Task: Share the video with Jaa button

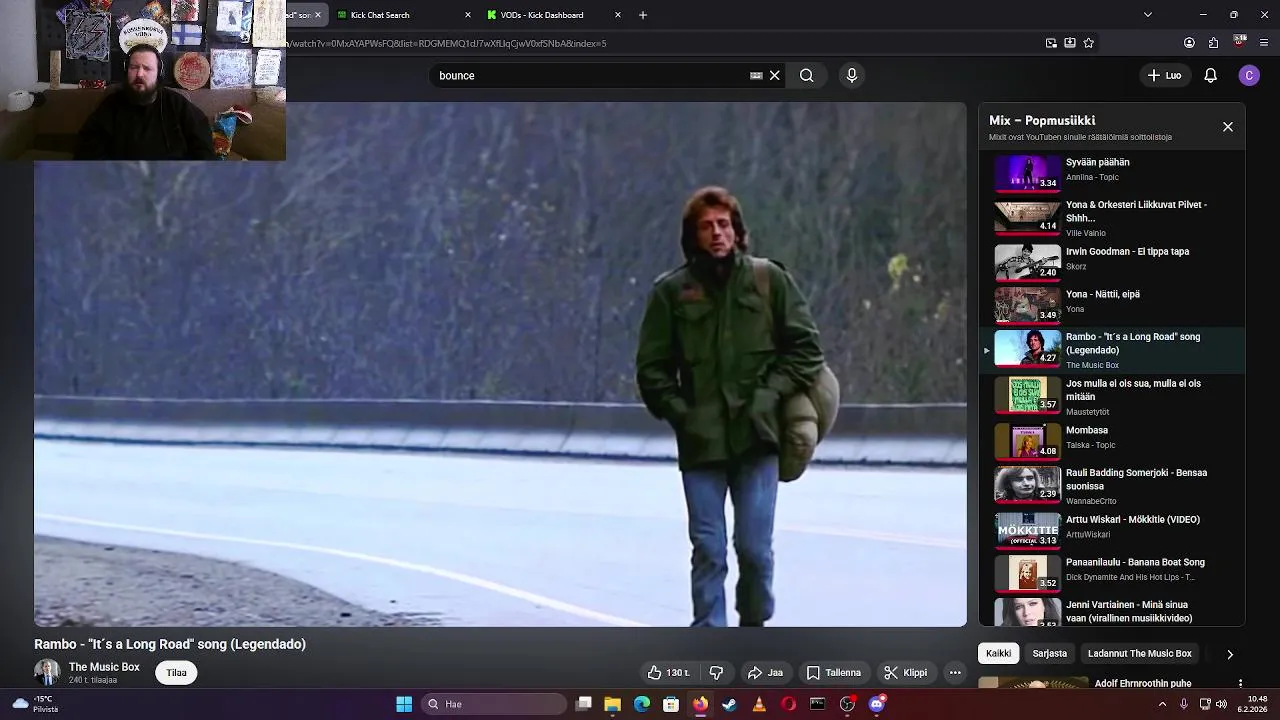Action: (x=766, y=673)
